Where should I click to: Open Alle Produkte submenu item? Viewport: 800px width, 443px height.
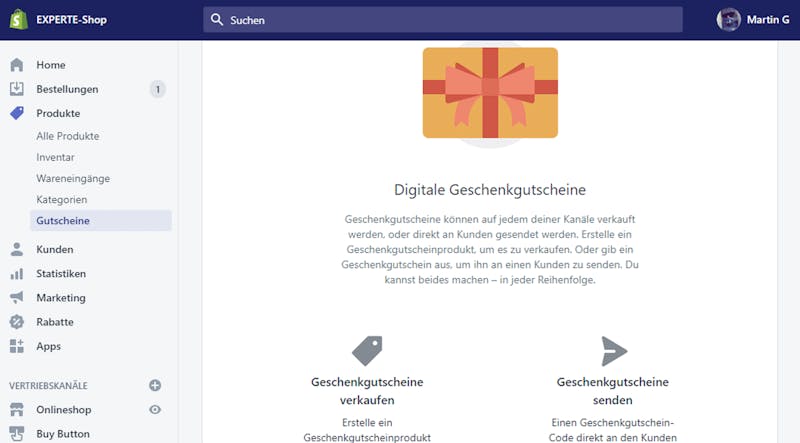pyautogui.click(x=68, y=136)
